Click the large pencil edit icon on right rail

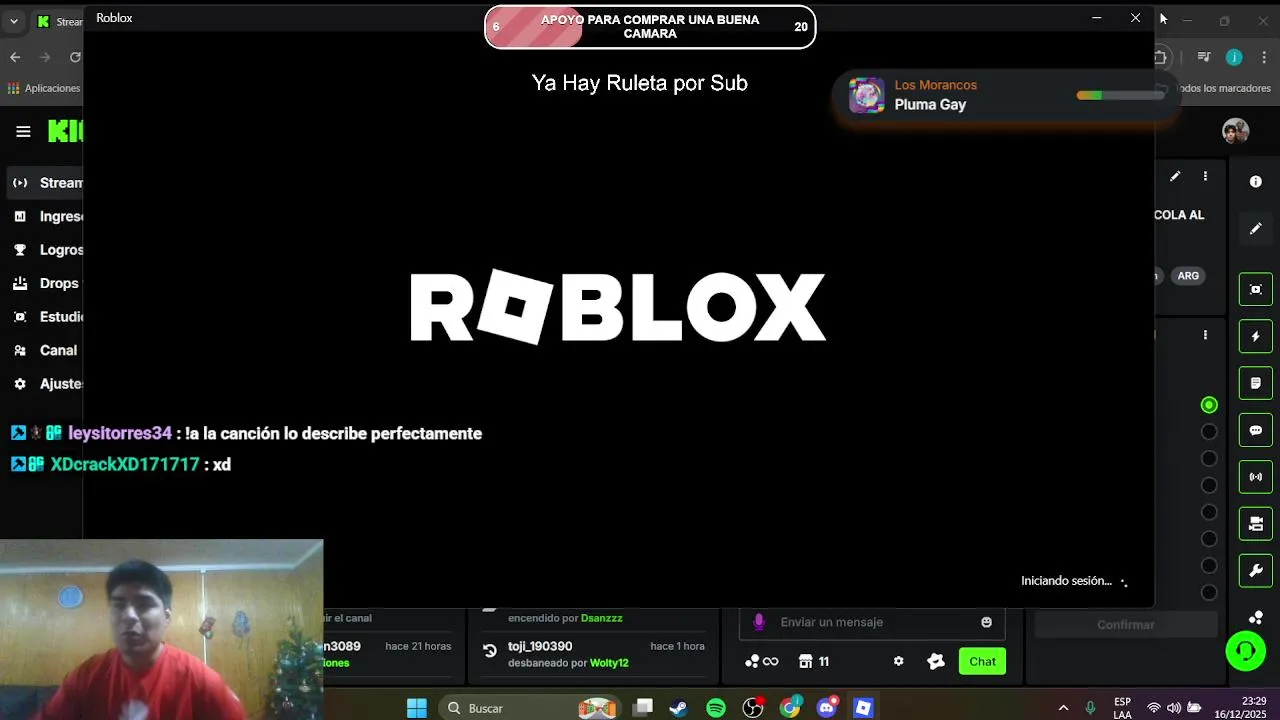coord(1255,229)
